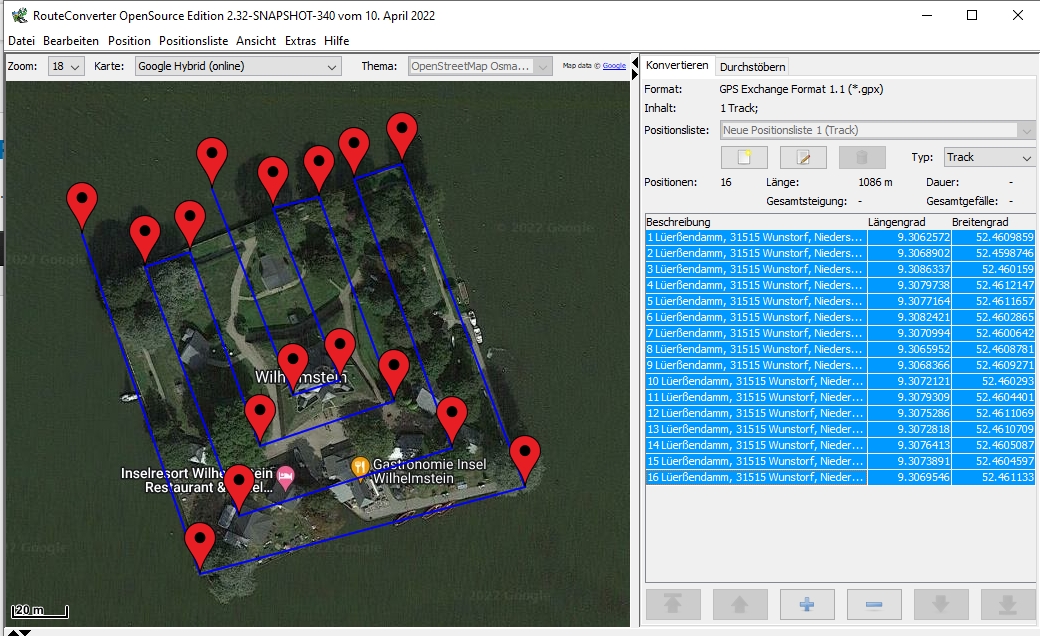Click Gastronomie Insel Wilhelmstein restaurant icon
Viewport: 1040px width, 636px height.
pyautogui.click(x=360, y=466)
